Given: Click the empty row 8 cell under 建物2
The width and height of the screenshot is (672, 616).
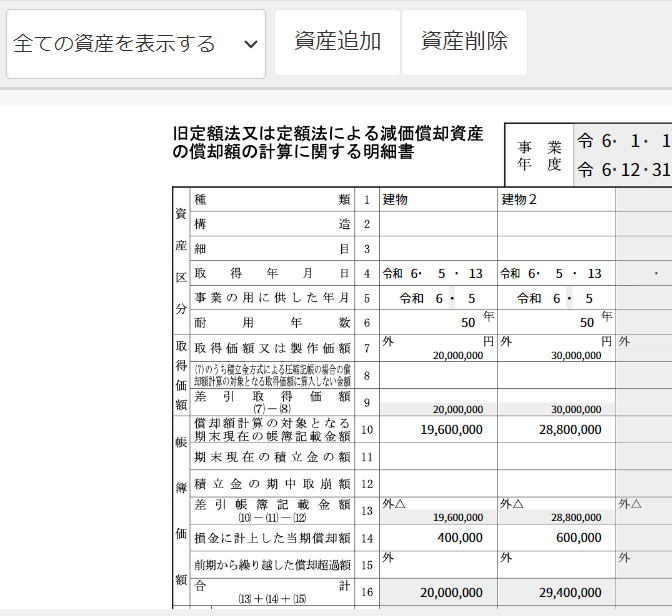Looking at the screenshot, I should (x=556, y=376).
